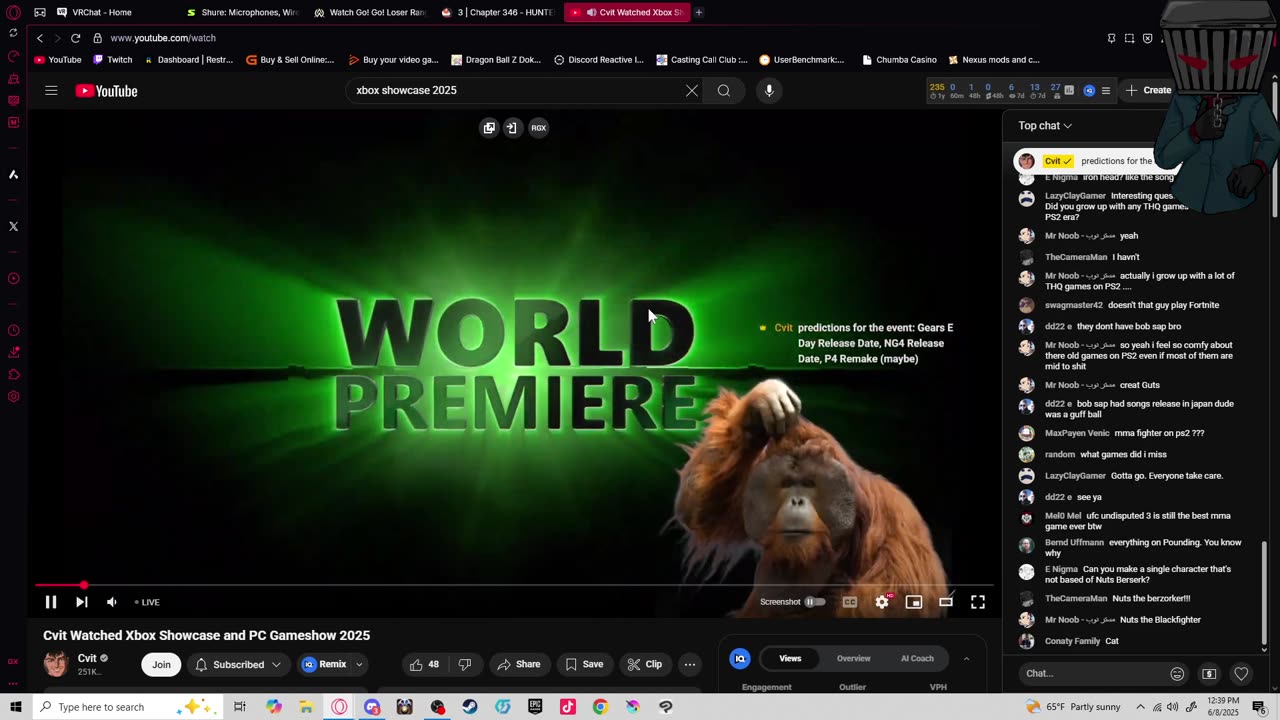Expand the Remix dropdown arrow

(x=359, y=664)
